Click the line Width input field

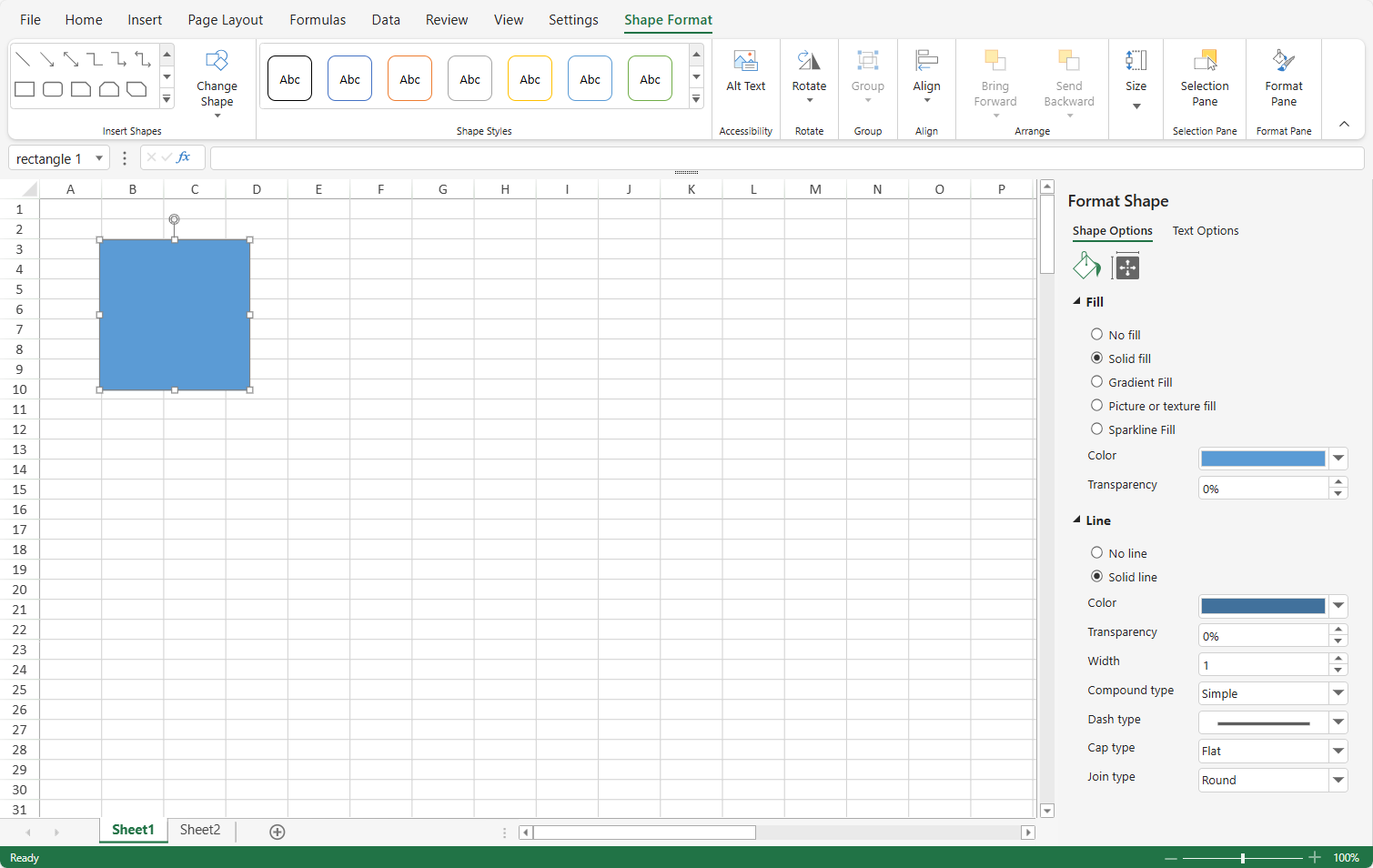coord(1263,665)
